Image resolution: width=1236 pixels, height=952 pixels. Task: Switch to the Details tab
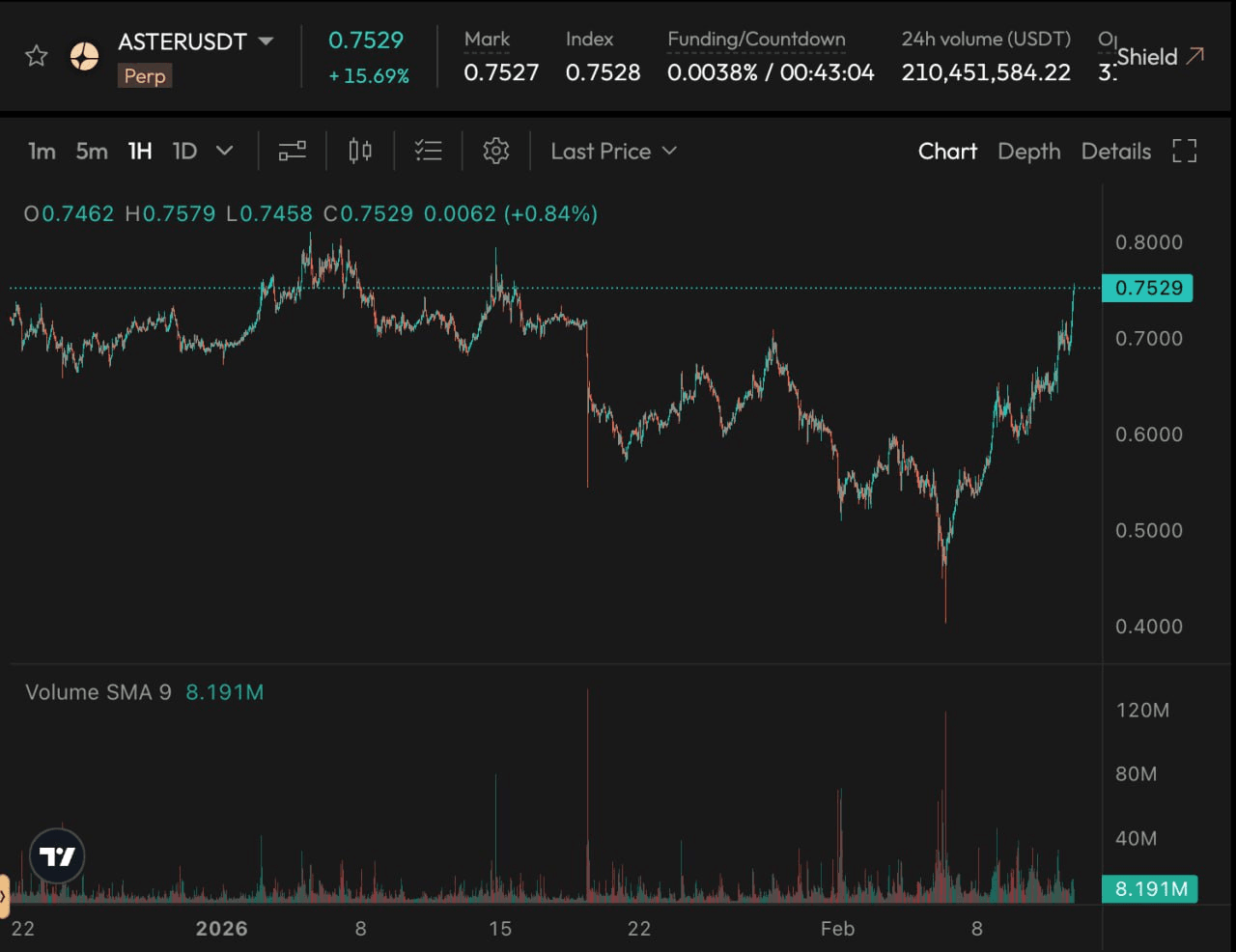1115,152
